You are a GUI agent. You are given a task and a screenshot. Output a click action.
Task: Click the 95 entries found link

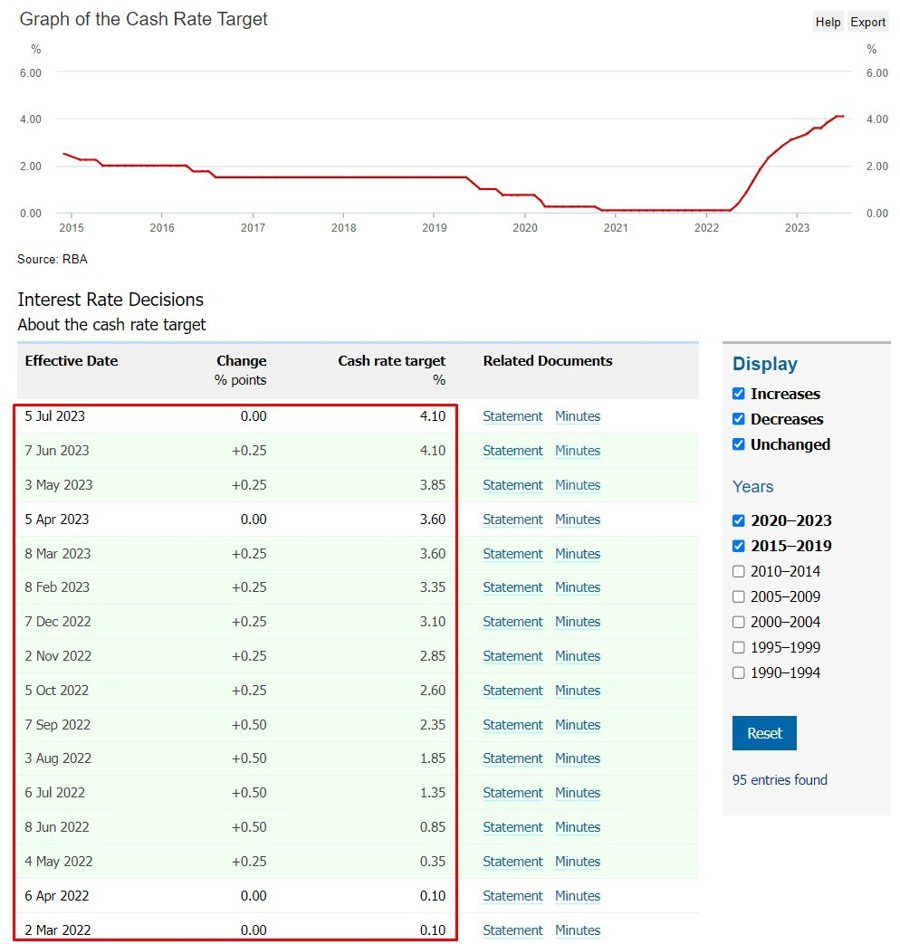[779, 780]
